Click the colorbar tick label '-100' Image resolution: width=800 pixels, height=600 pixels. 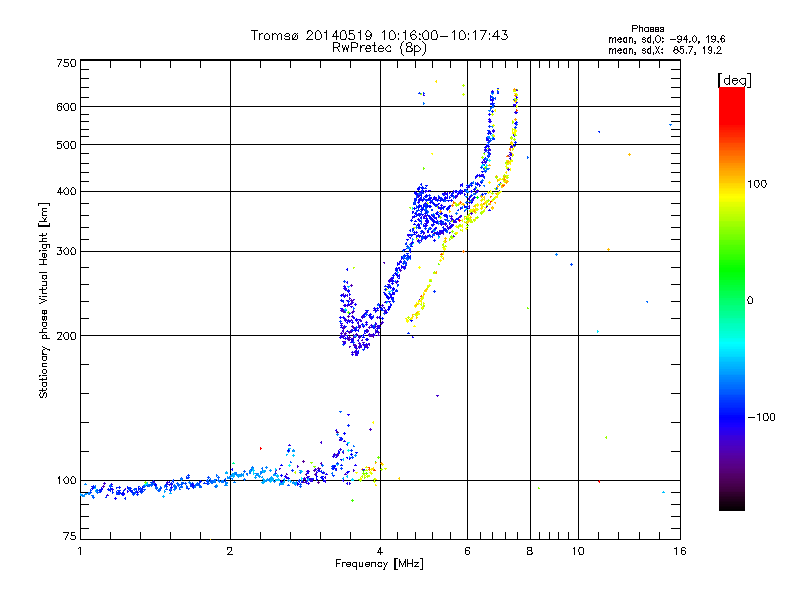point(761,417)
